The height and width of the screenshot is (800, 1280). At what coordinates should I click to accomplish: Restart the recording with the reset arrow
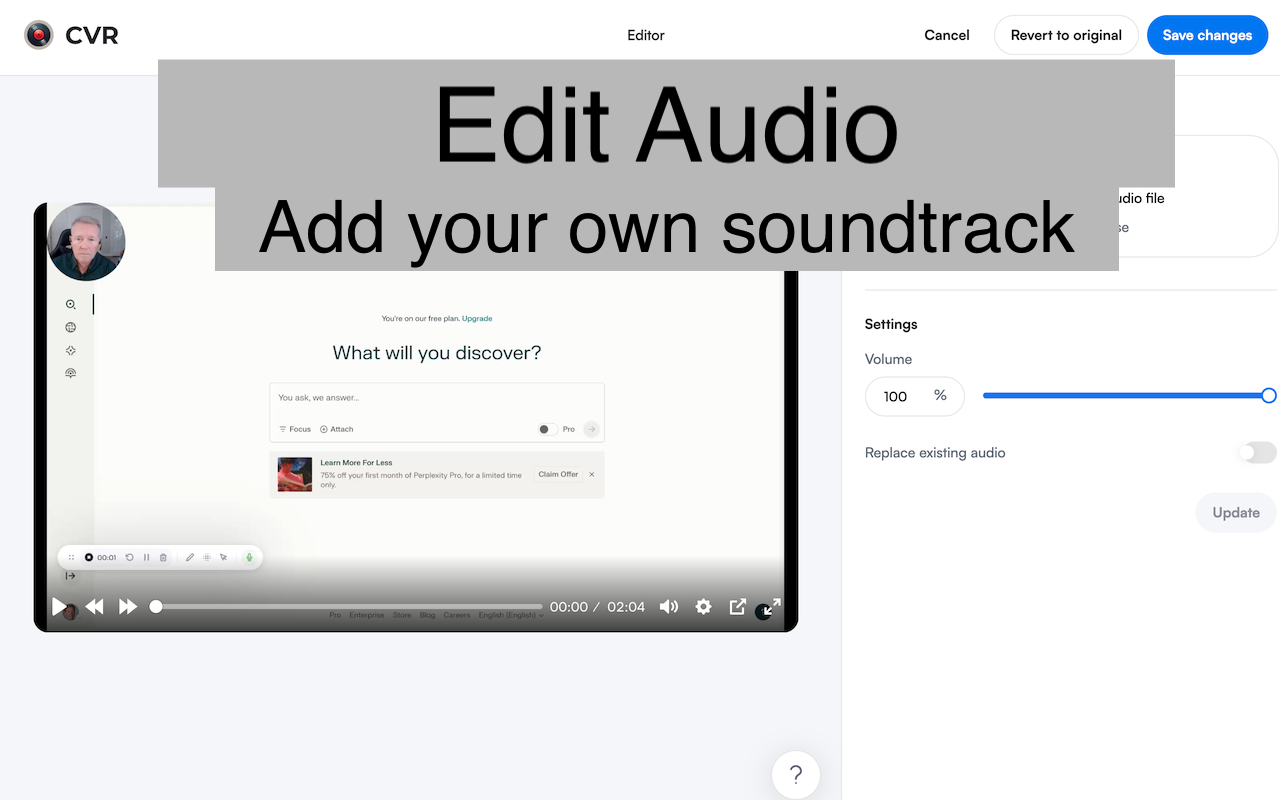[130, 557]
